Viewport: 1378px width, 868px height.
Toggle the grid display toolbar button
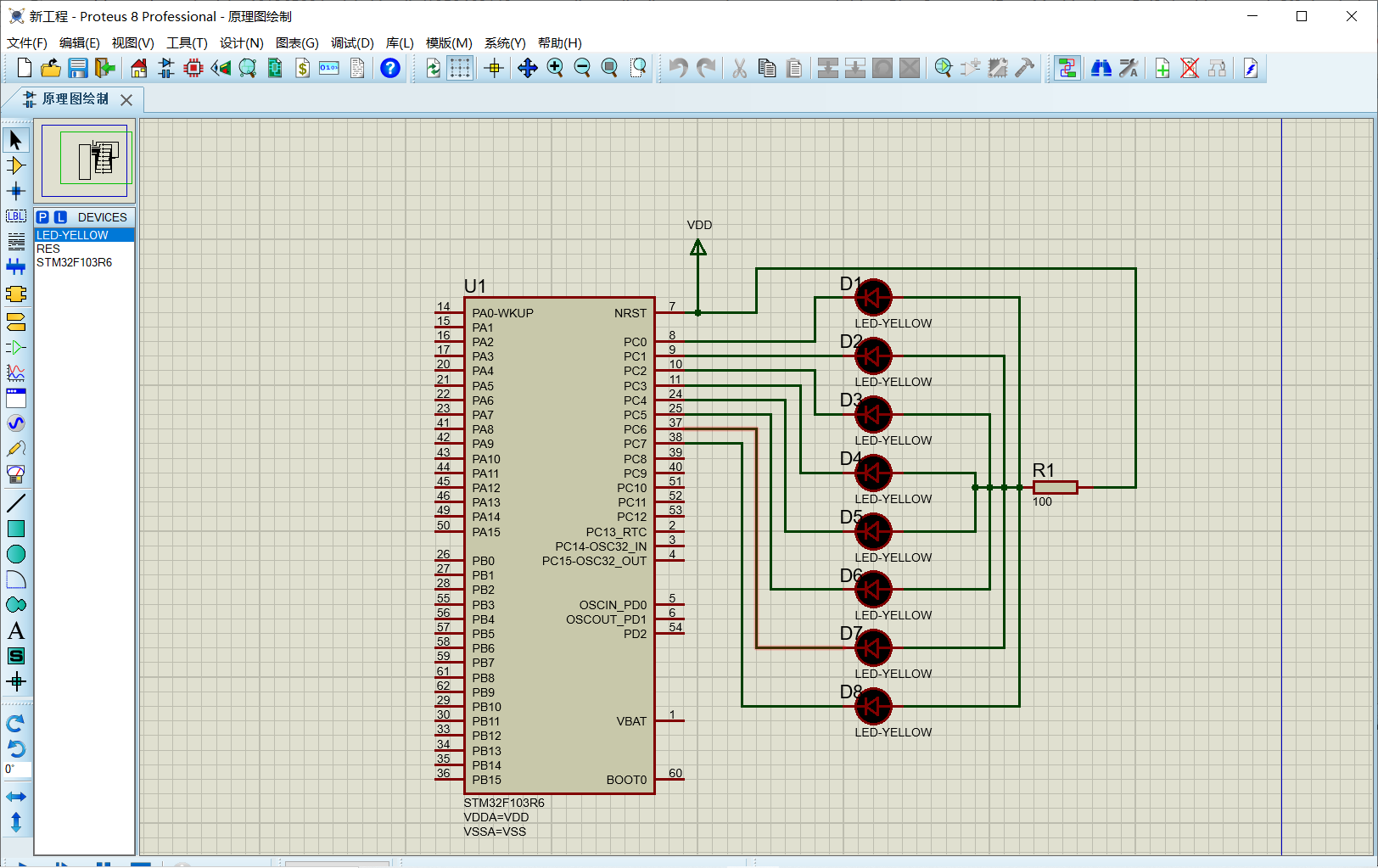[460, 68]
